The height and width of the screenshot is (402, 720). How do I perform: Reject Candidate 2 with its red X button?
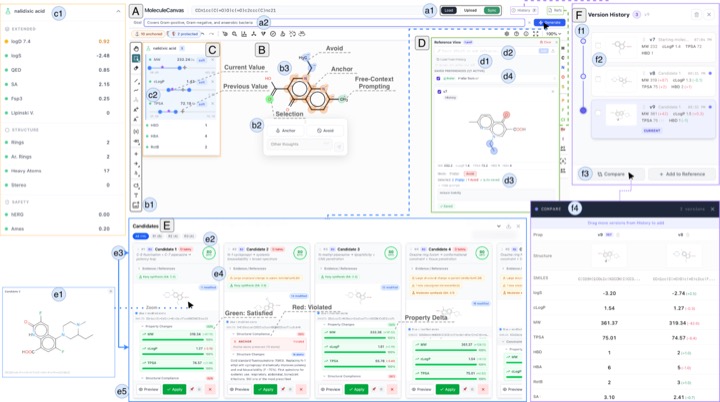(x=301, y=389)
